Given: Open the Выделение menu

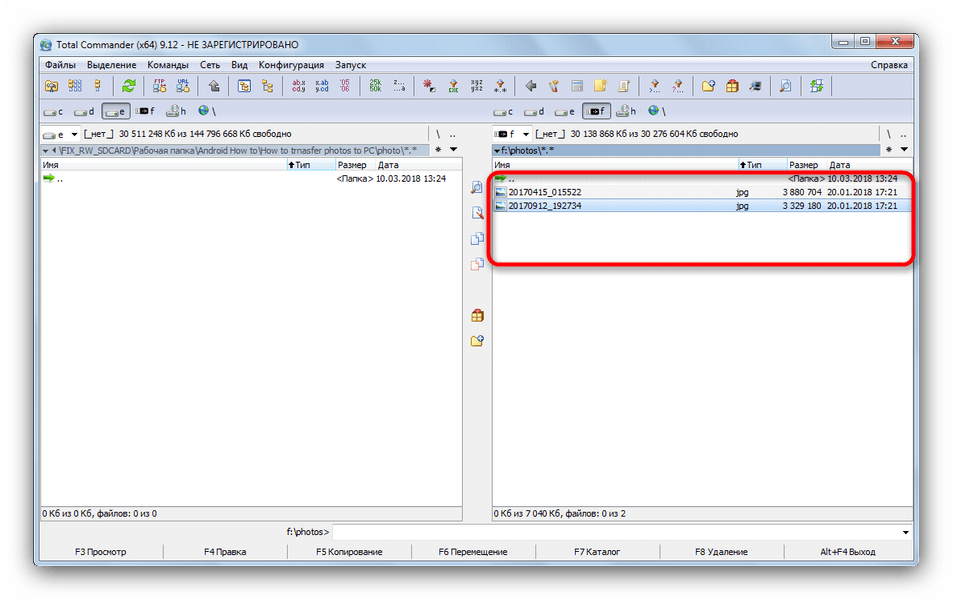Looking at the screenshot, I should (x=111, y=65).
